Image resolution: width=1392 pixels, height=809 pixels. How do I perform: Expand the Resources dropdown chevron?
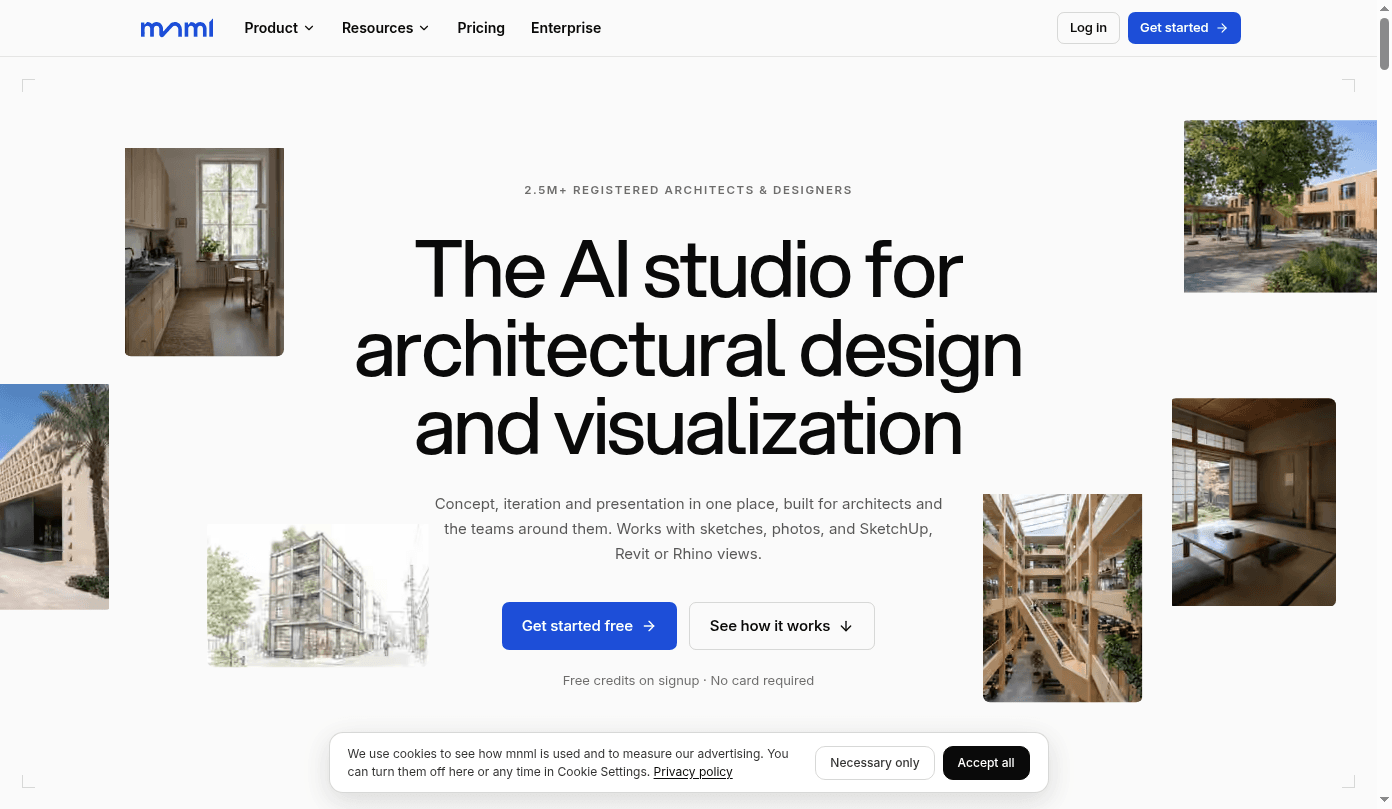(424, 28)
